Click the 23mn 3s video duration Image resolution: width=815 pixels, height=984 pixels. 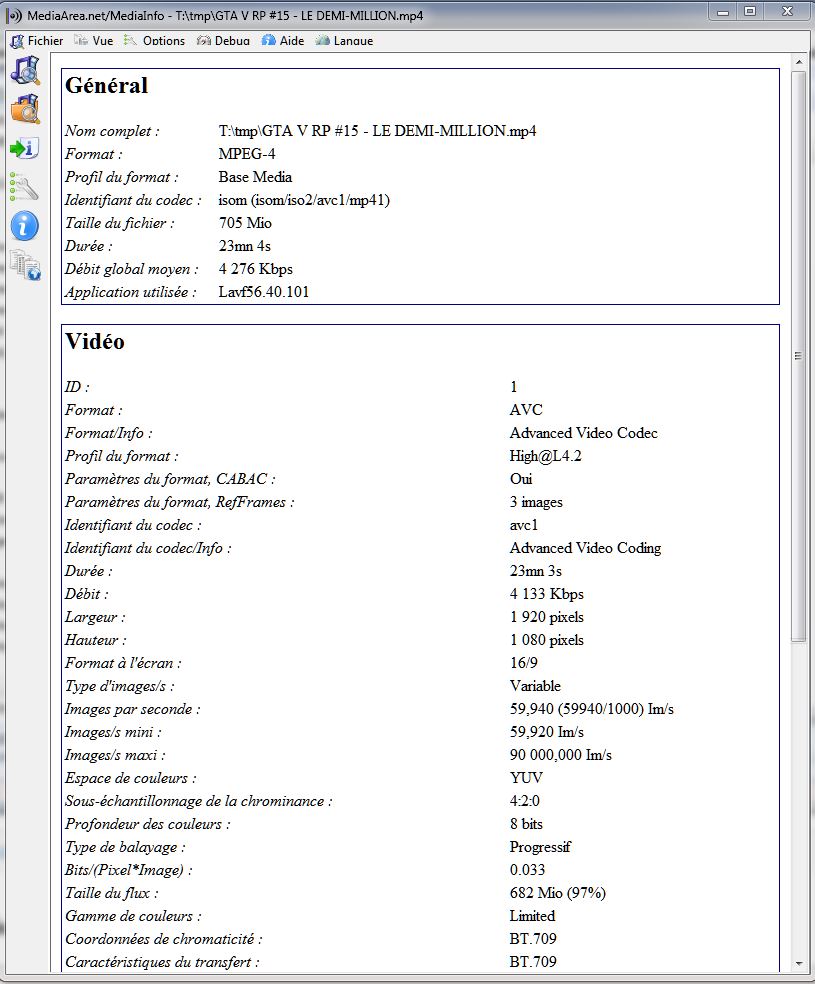(535, 571)
